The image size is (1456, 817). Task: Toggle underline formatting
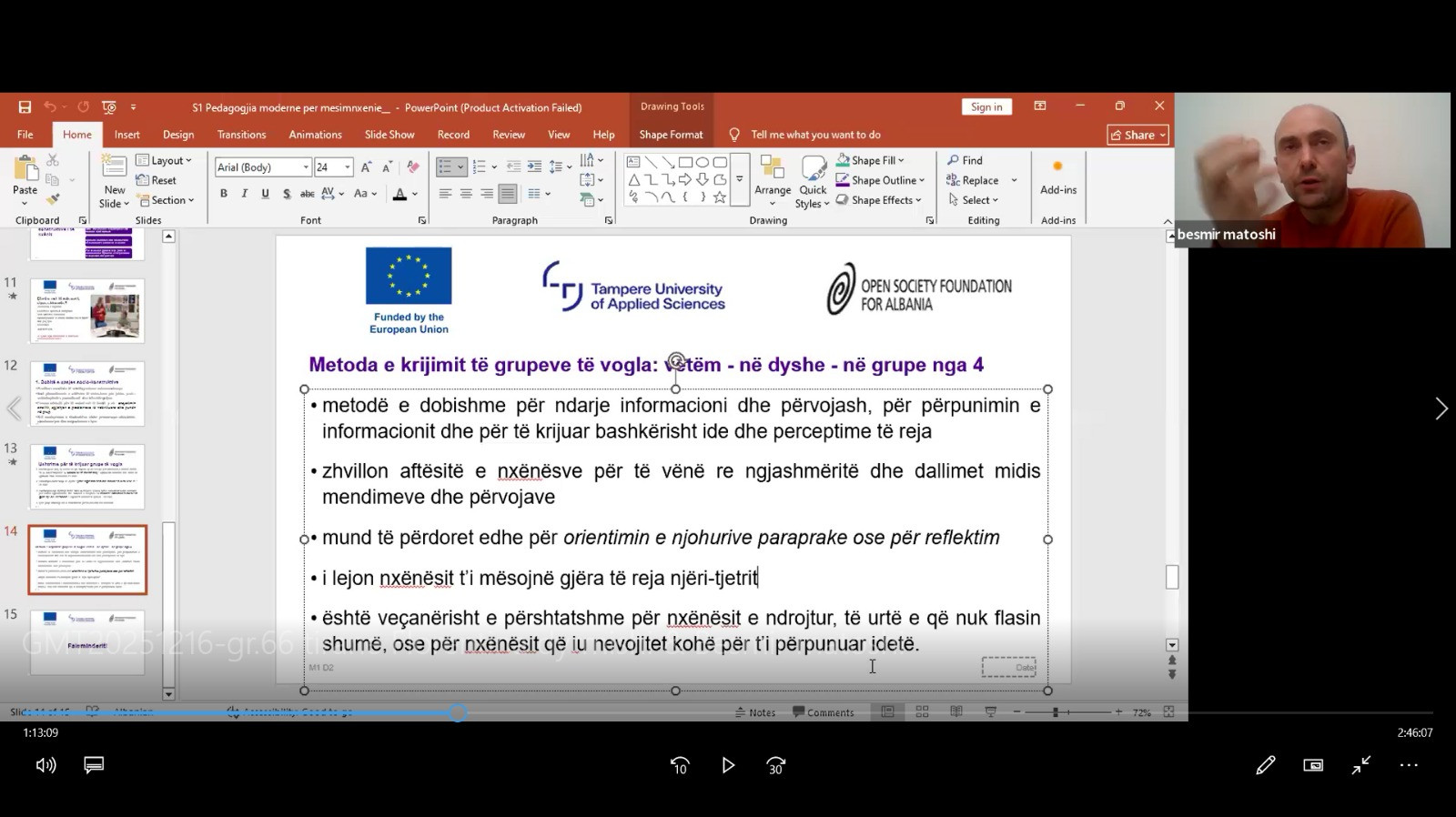[266, 194]
